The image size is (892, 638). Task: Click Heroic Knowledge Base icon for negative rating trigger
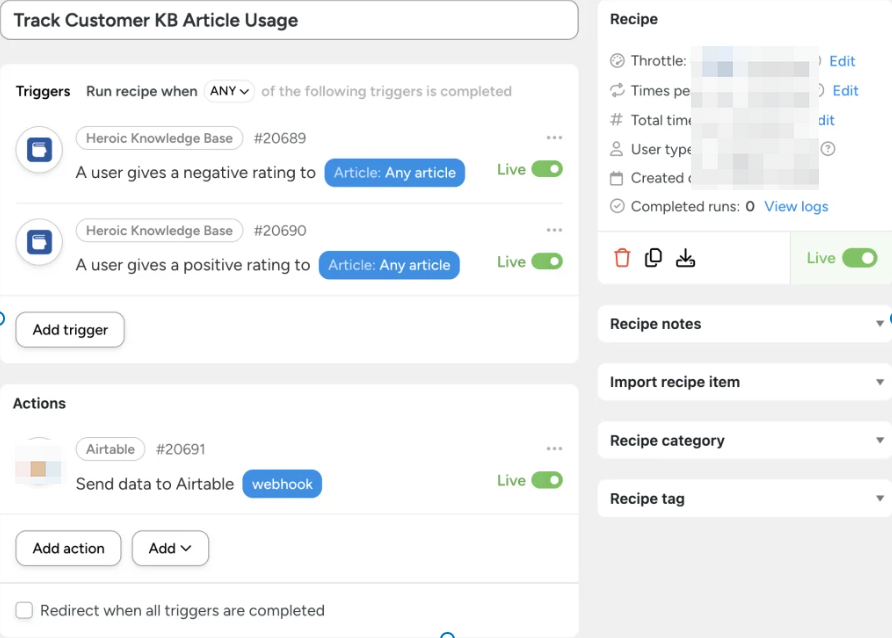[40, 151]
